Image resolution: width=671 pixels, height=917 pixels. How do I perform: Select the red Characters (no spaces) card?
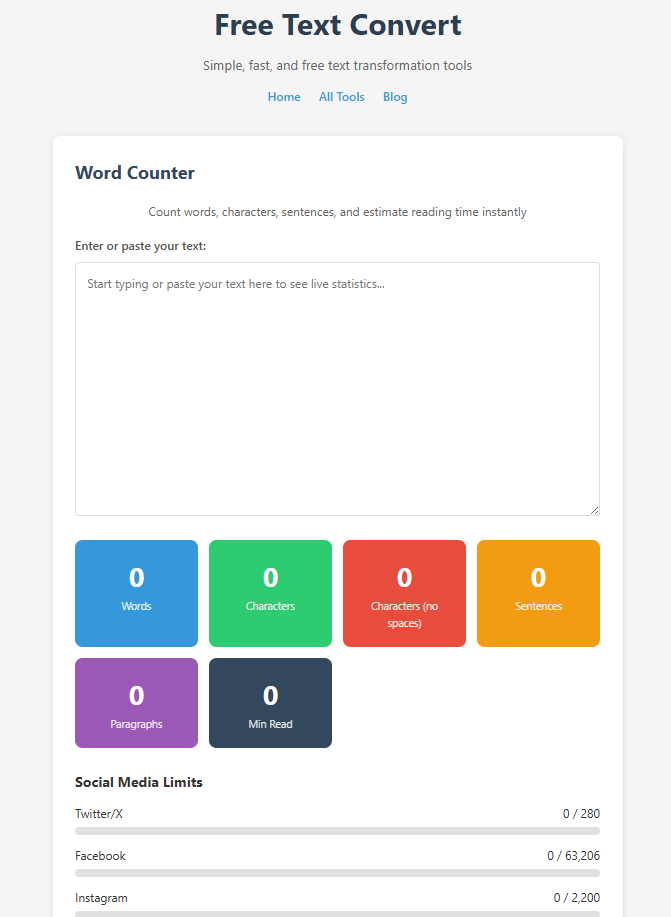click(404, 593)
